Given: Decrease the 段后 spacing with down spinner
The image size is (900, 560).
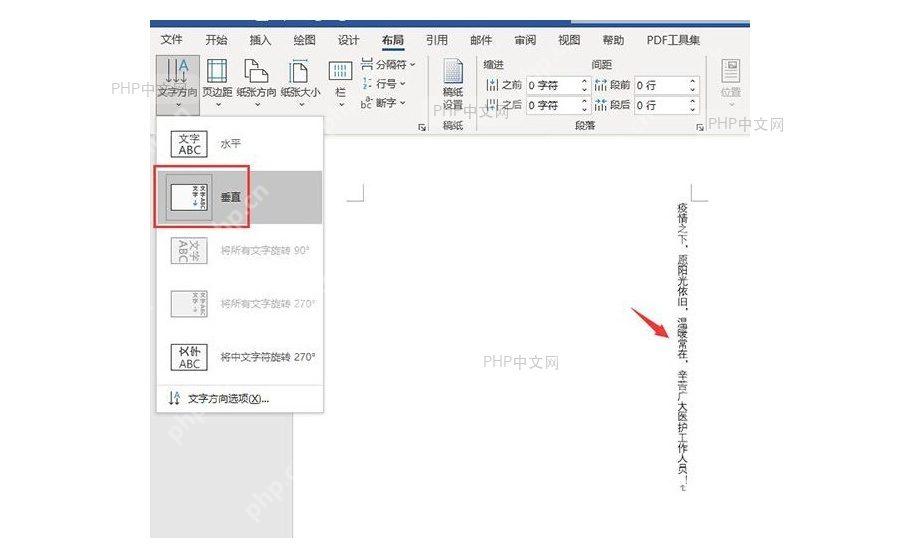Looking at the screenshot, I should pyautogui.click(x=693, y=109).
